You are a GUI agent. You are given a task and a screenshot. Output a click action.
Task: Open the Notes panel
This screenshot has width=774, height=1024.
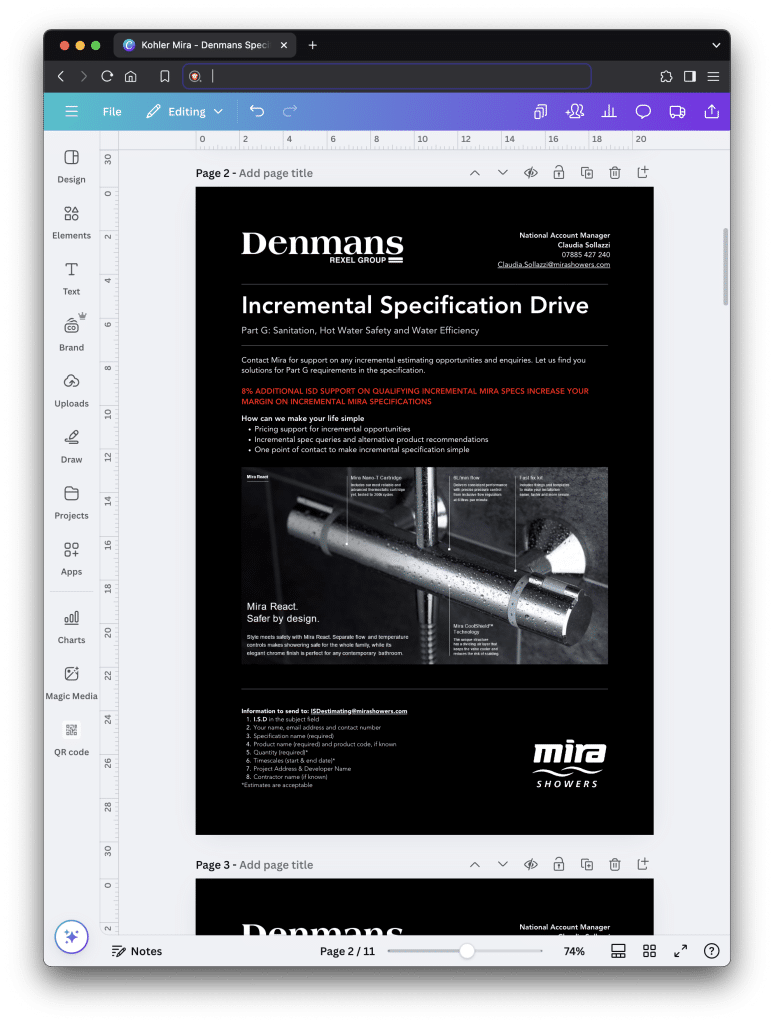[x=137, y=951]
